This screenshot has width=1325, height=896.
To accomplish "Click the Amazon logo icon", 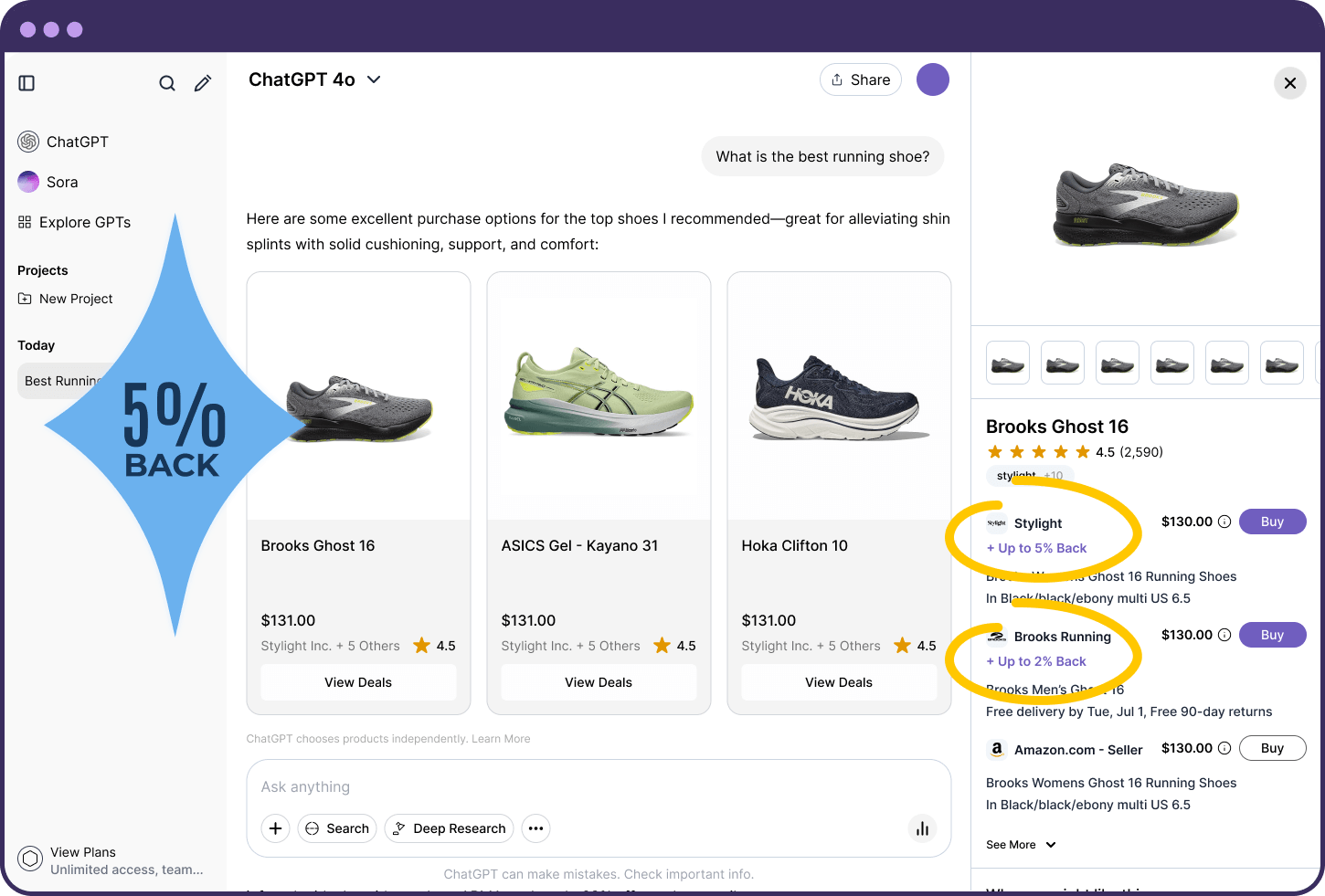I will click(997, 749).
